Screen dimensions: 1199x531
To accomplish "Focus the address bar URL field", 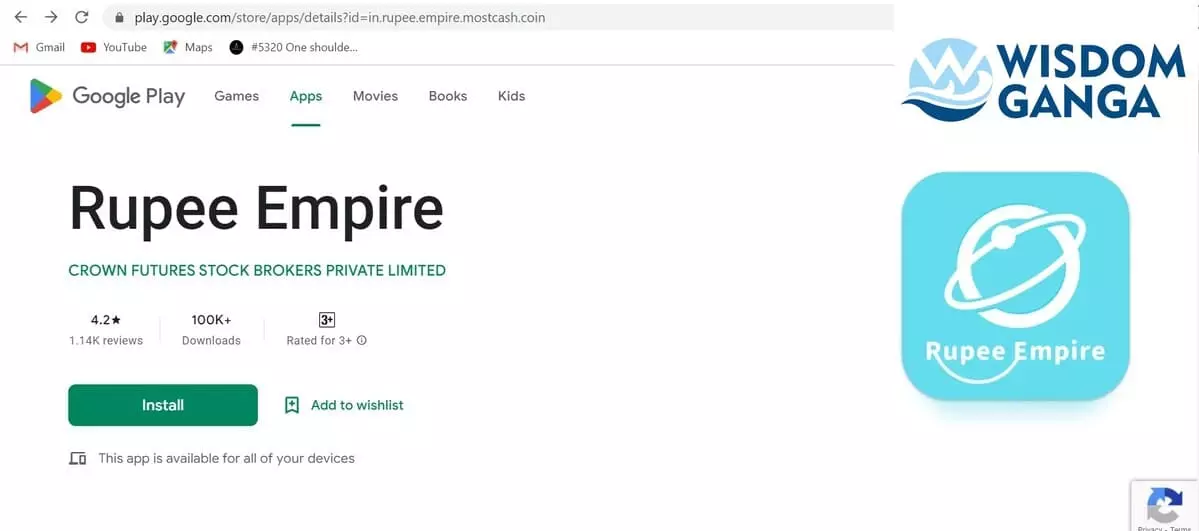I will click(497, 17).
